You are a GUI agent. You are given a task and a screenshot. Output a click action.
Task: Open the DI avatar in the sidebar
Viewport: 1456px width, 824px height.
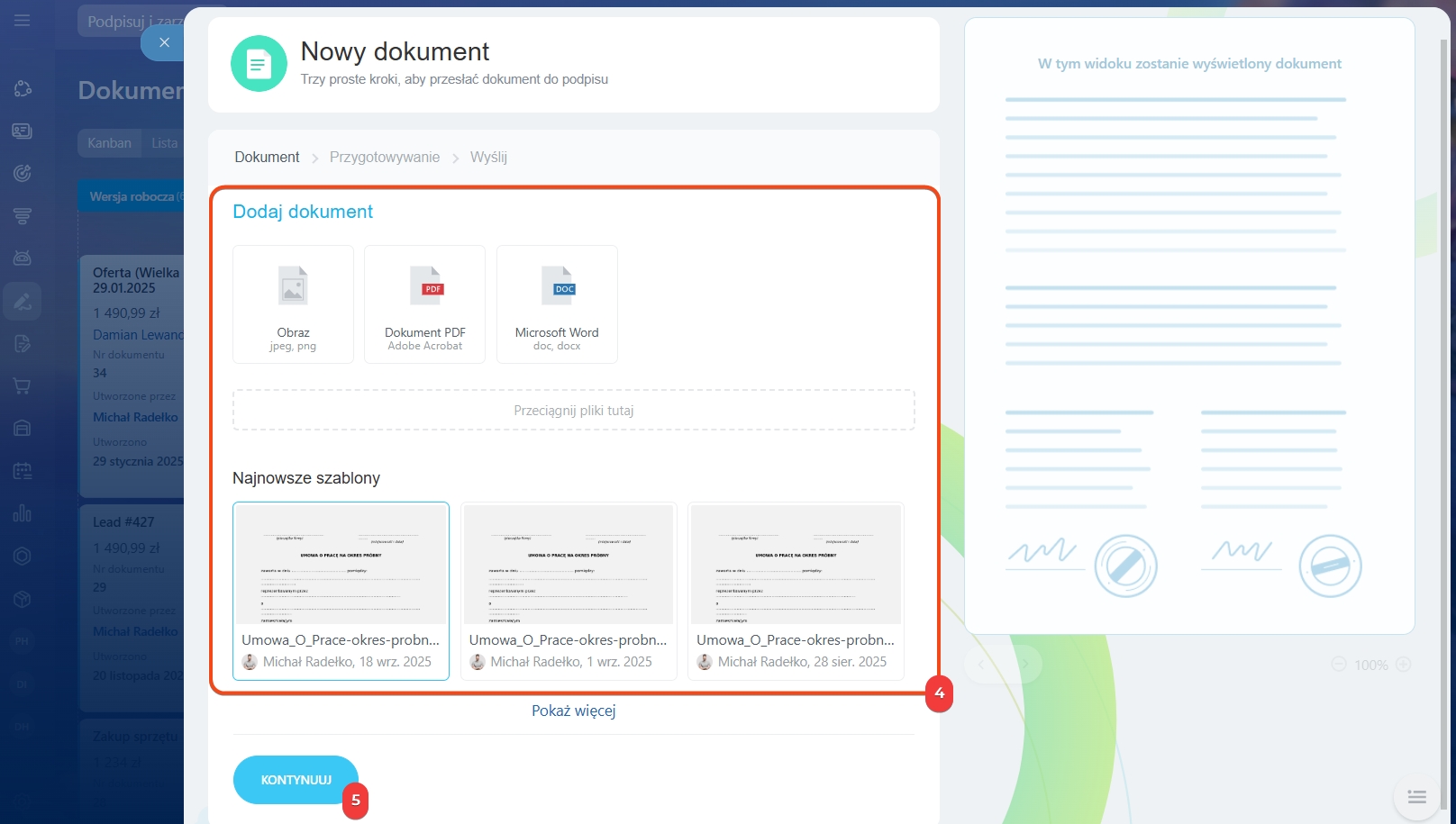coord(23,684)
